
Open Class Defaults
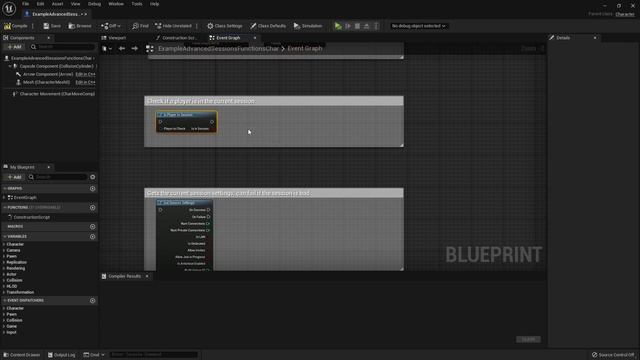(x=268, y=26)
